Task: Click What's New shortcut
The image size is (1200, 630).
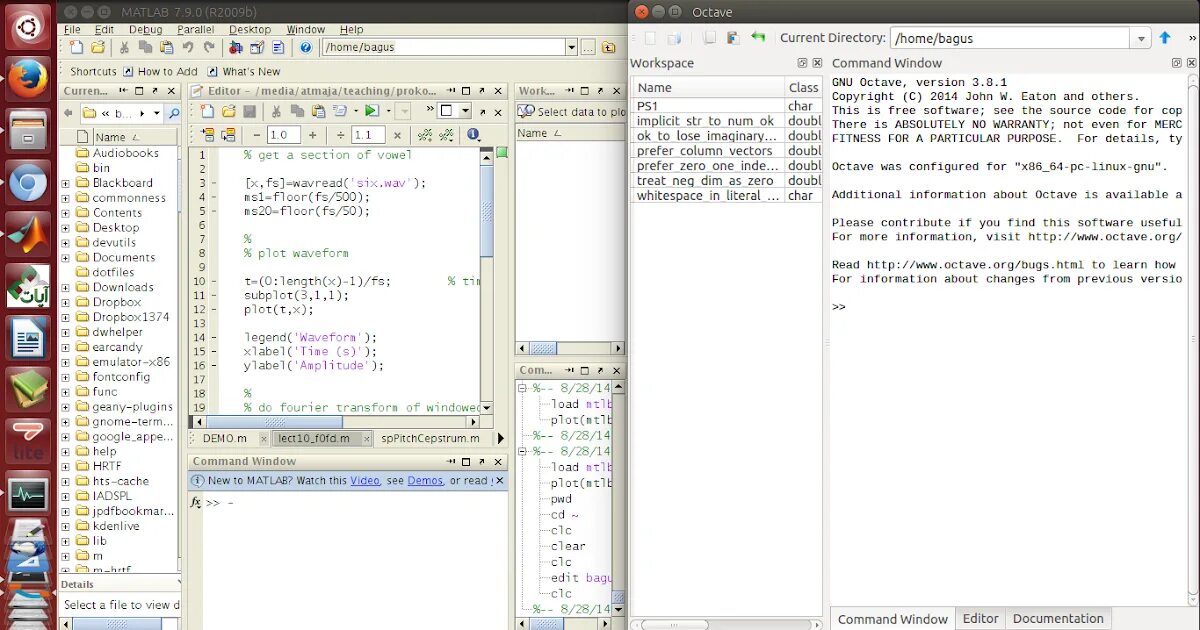Action: pos(244,72)
